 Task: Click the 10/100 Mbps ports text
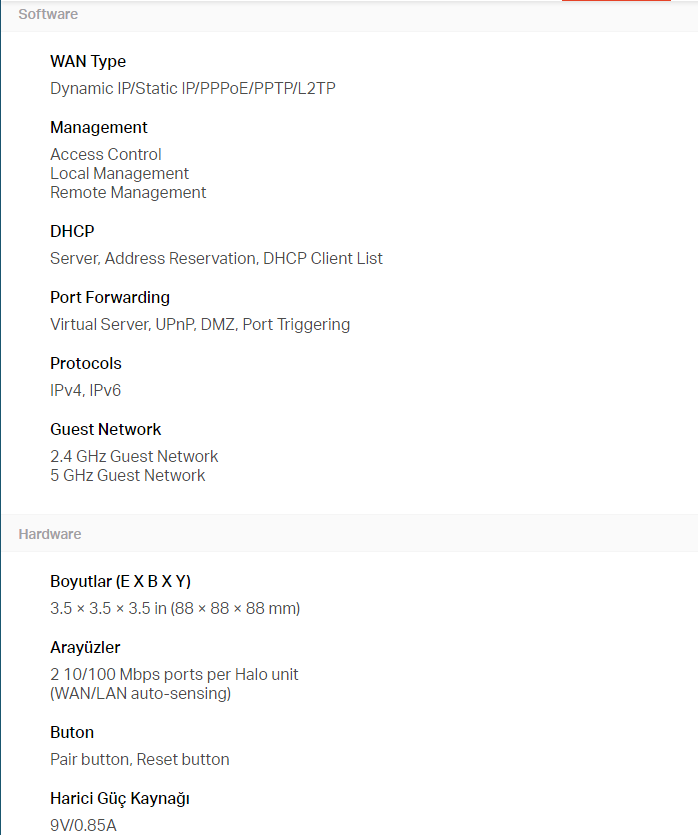[174, 675]
